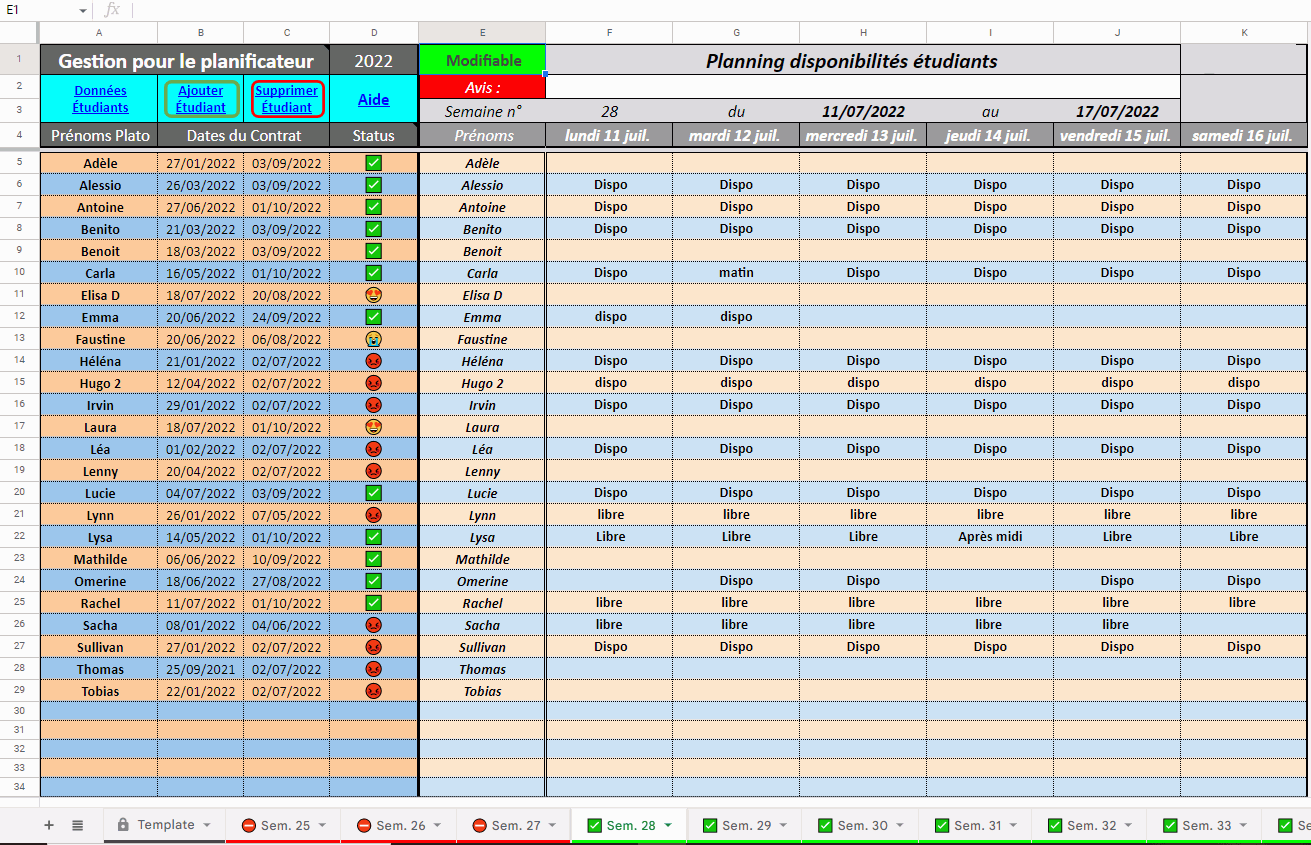This screenshot has width=1311, height=845.
Task: Click Lynn's angry face status icon
Action: [x=374, y=515]
